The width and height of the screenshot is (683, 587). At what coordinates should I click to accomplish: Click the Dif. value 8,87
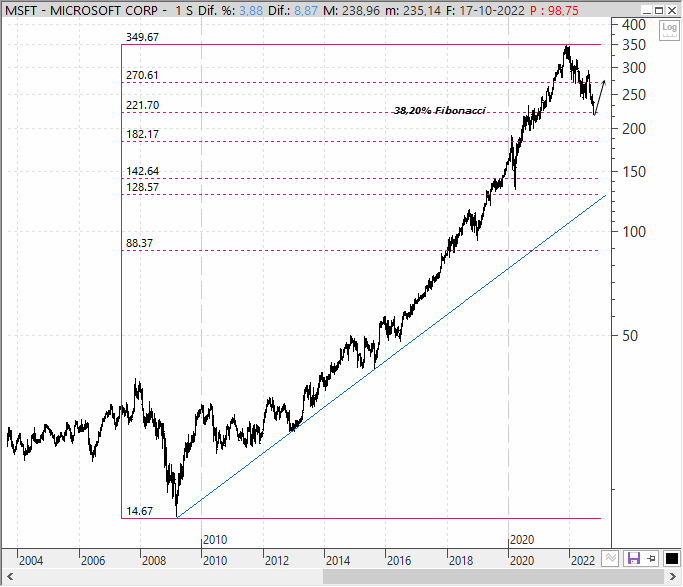[x=306, y=10]
